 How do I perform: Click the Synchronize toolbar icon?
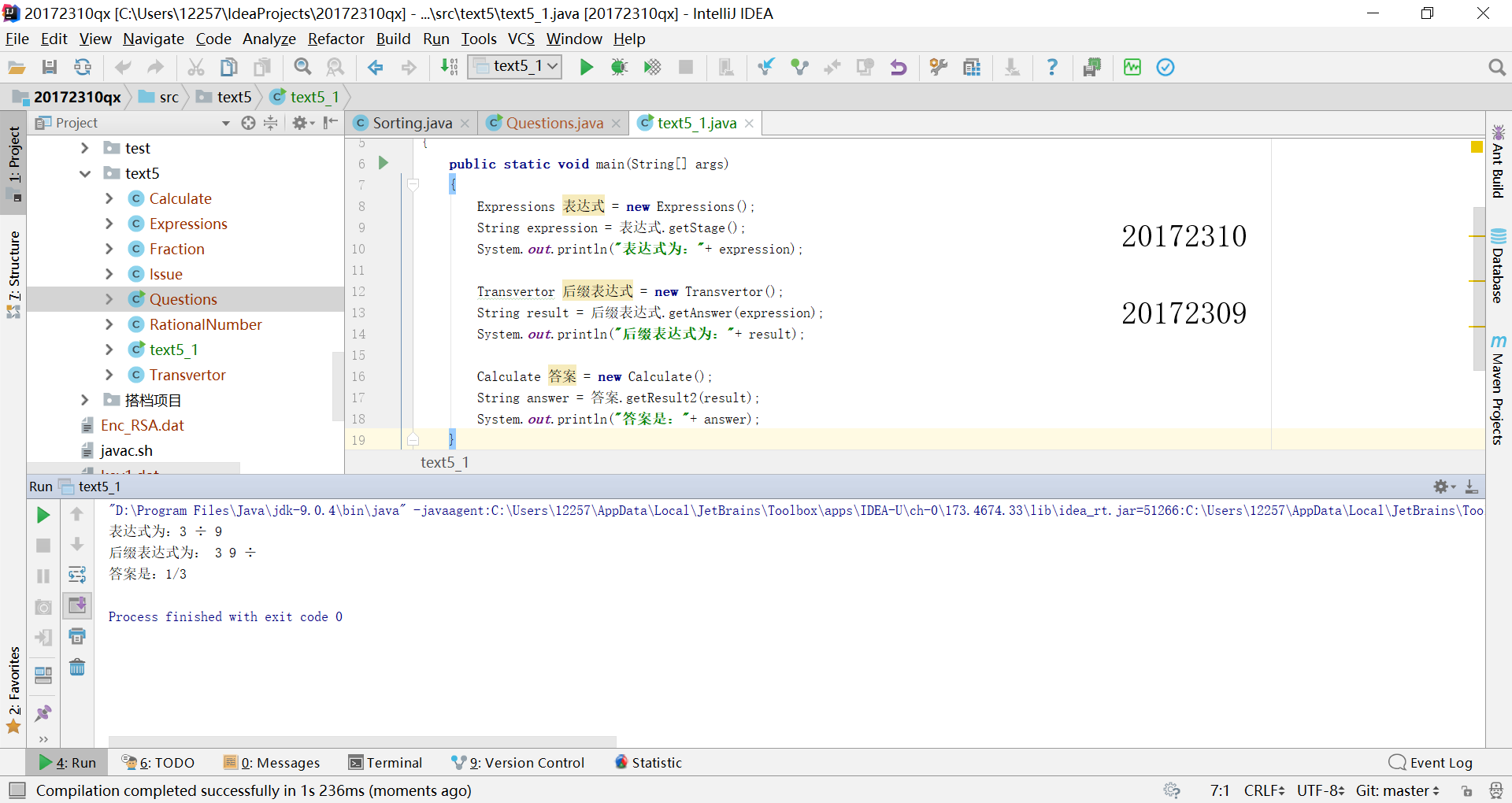83,68
